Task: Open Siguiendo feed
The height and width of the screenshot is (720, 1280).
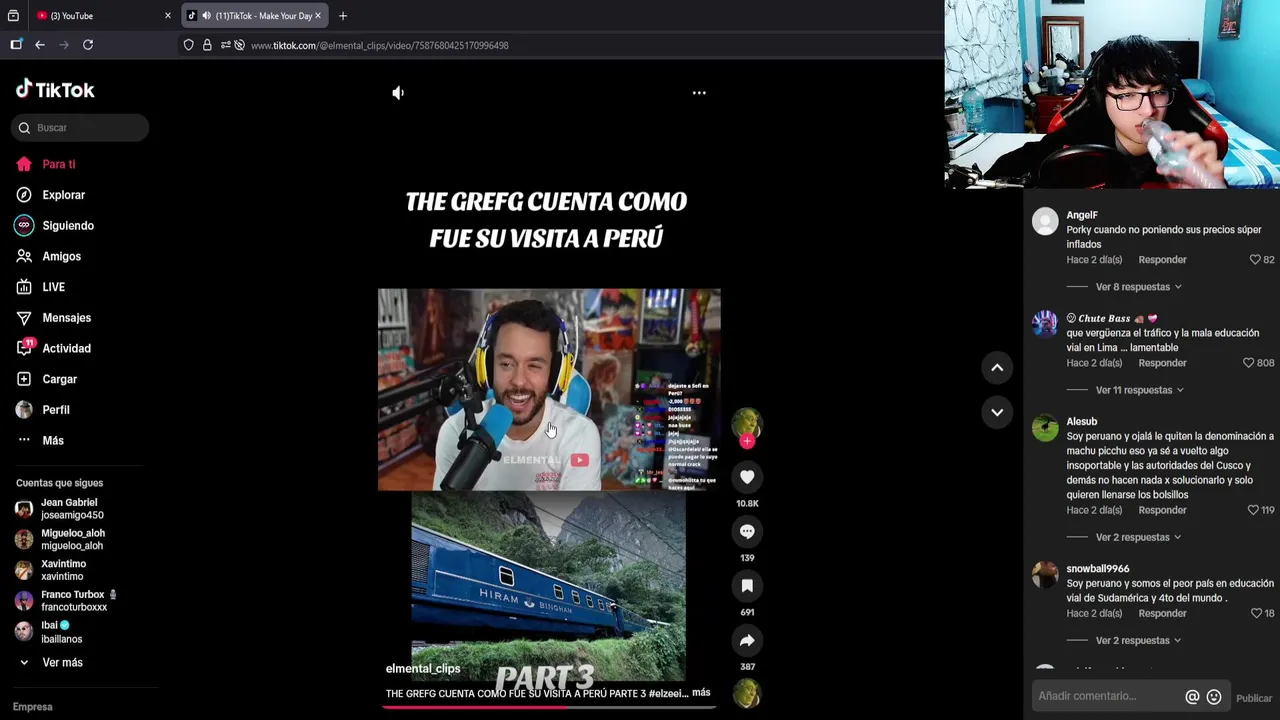Action: coord(55,226)
